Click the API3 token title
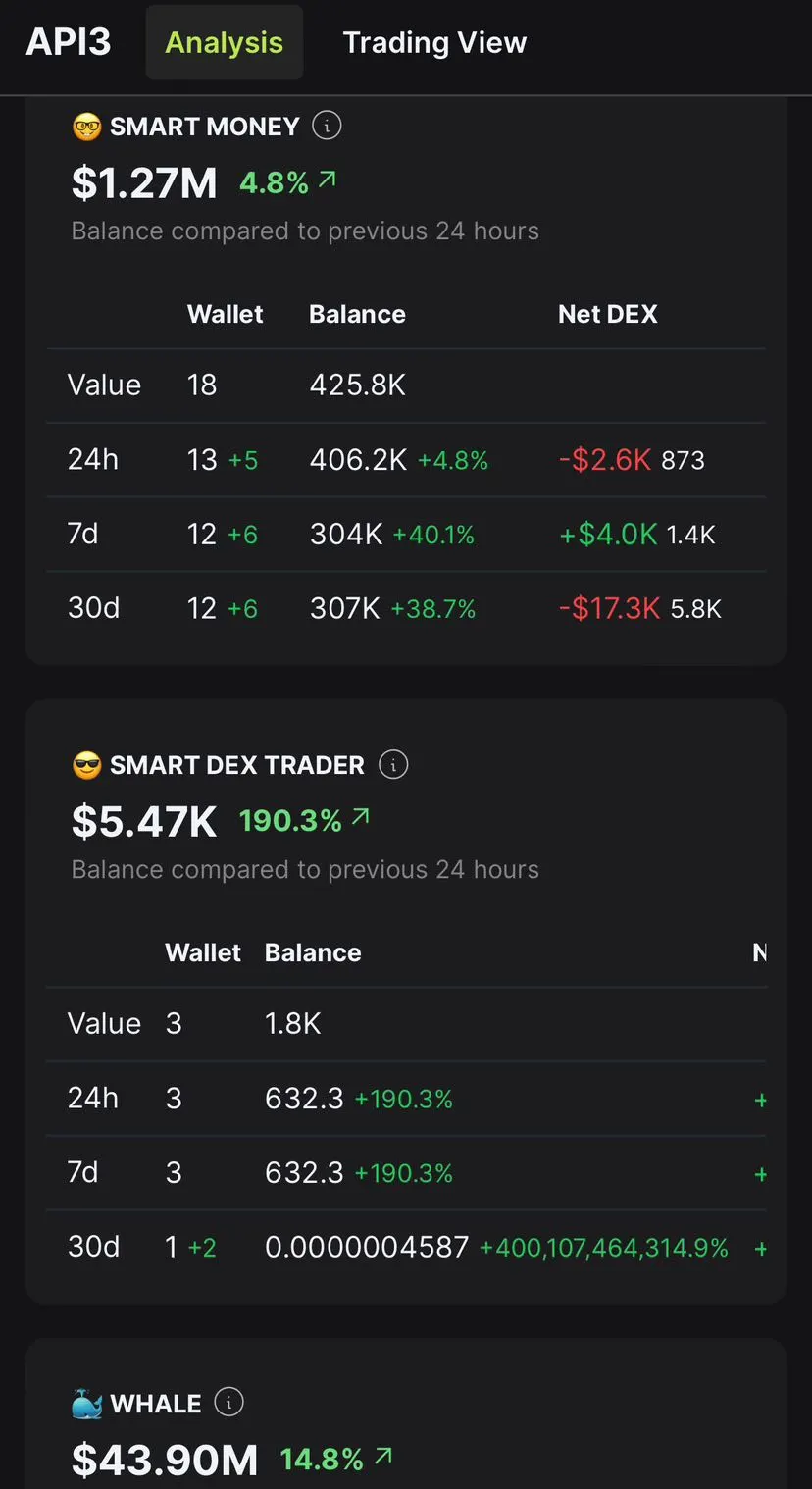This screenshot has width=812, height=1489. click(x=69, y=42)
